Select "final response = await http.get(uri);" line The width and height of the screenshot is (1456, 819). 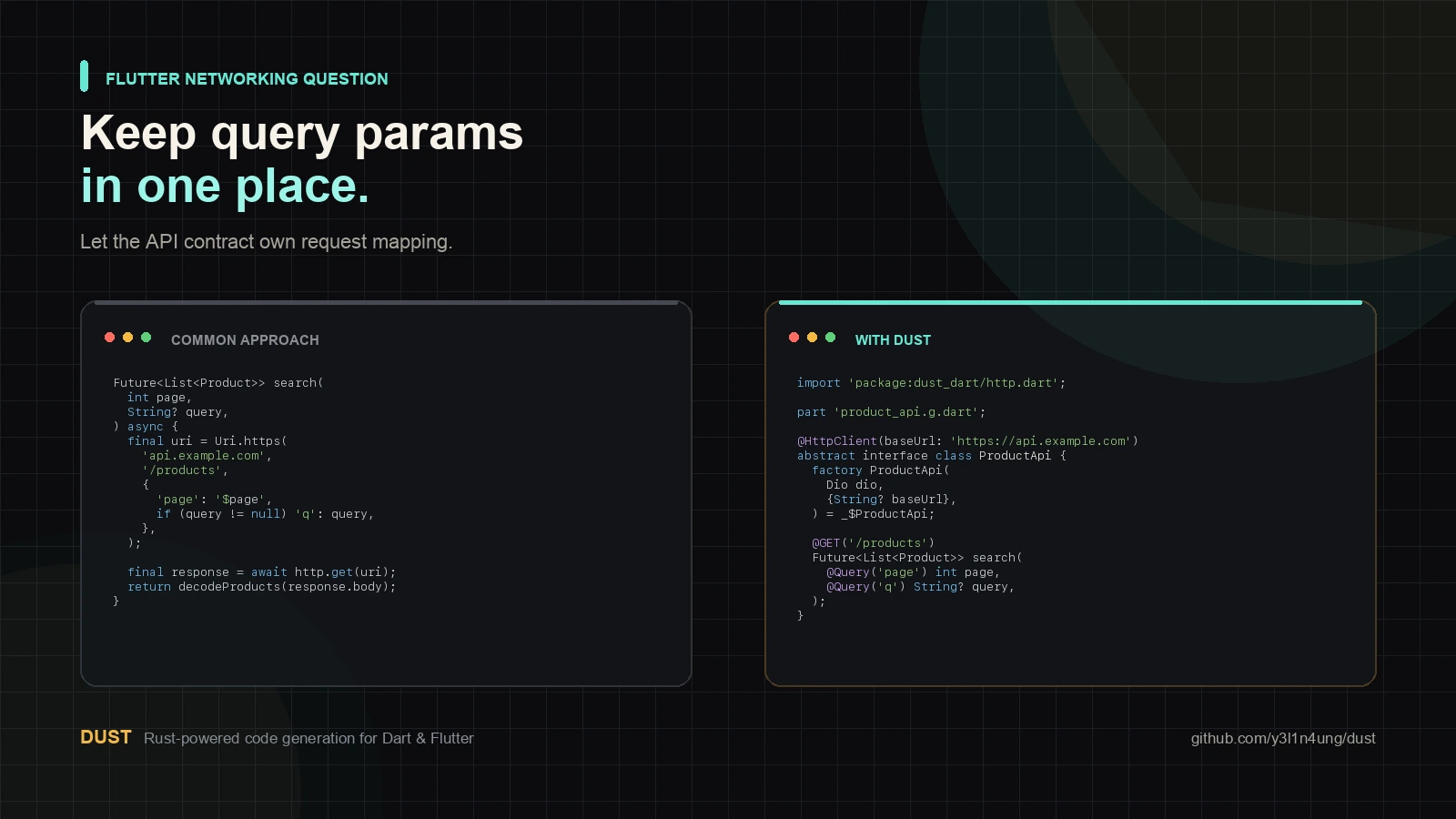click(x=262, y=572)
